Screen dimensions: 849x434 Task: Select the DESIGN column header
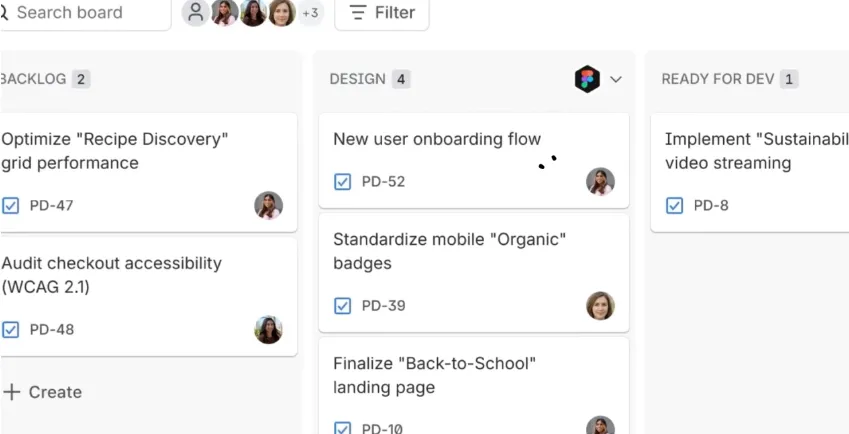point(357,79)
